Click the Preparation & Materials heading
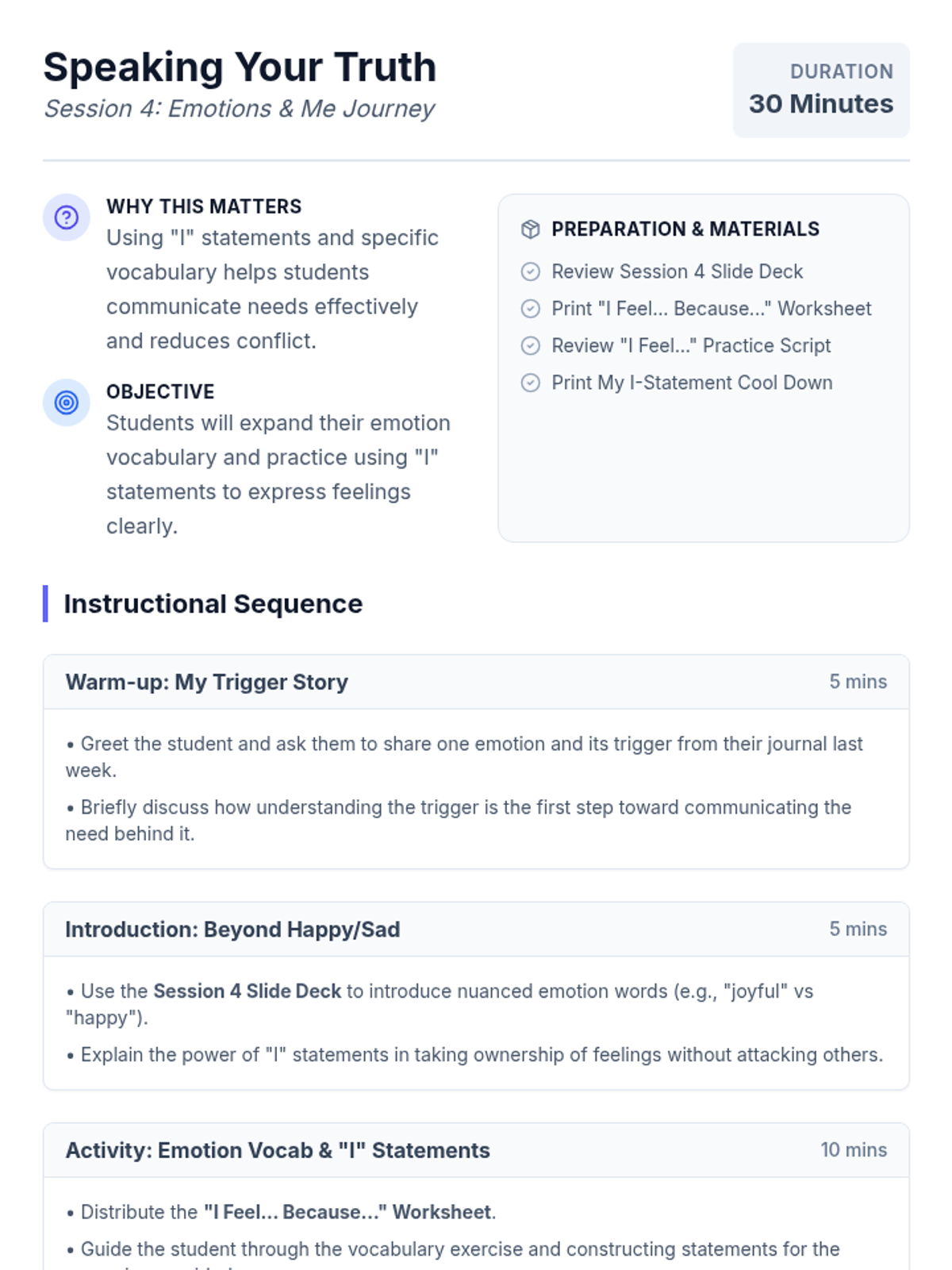 (685, 229)
